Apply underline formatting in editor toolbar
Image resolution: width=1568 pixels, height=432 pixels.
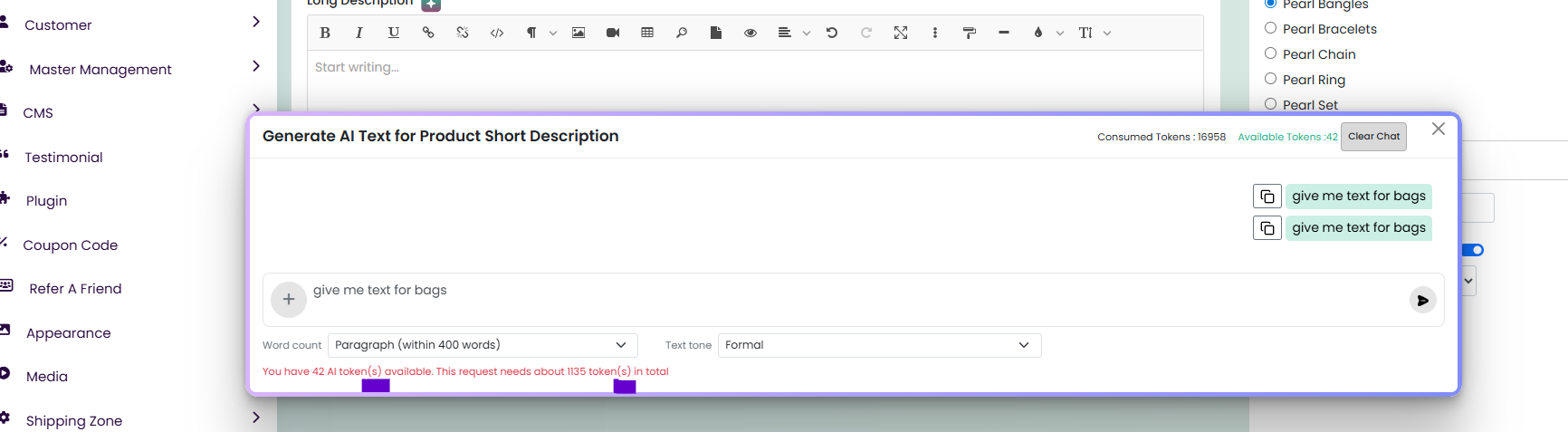tap(394, 33)
